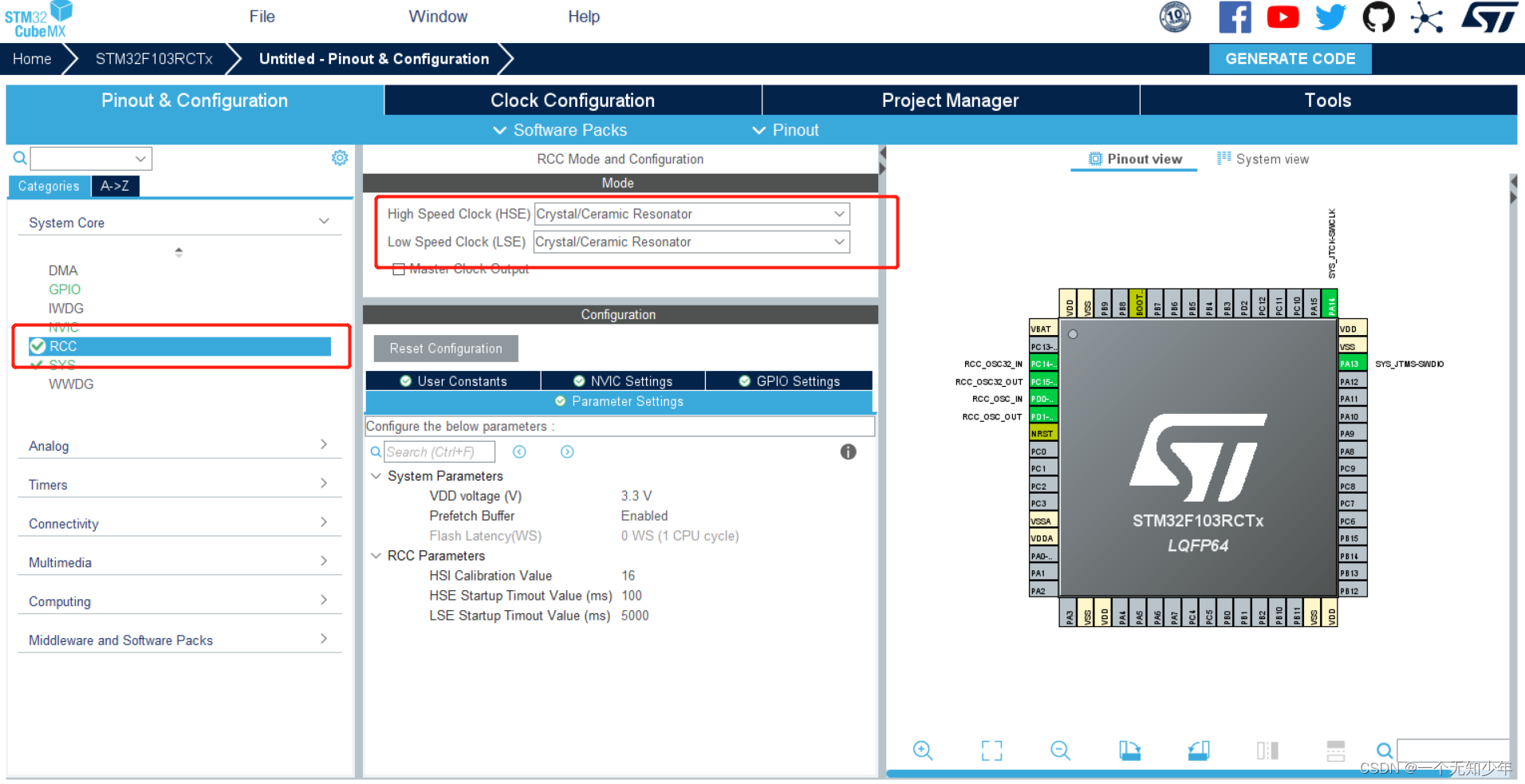Go to next parameter search result

pos(567,451)
